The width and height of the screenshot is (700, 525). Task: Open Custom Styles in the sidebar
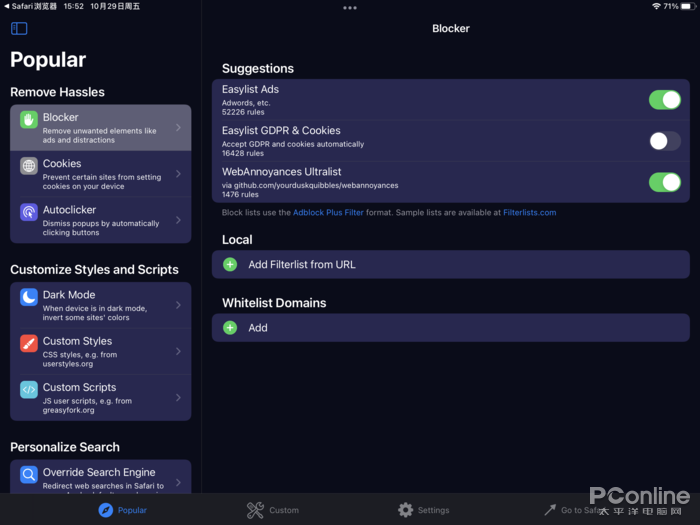click(101, 351)
